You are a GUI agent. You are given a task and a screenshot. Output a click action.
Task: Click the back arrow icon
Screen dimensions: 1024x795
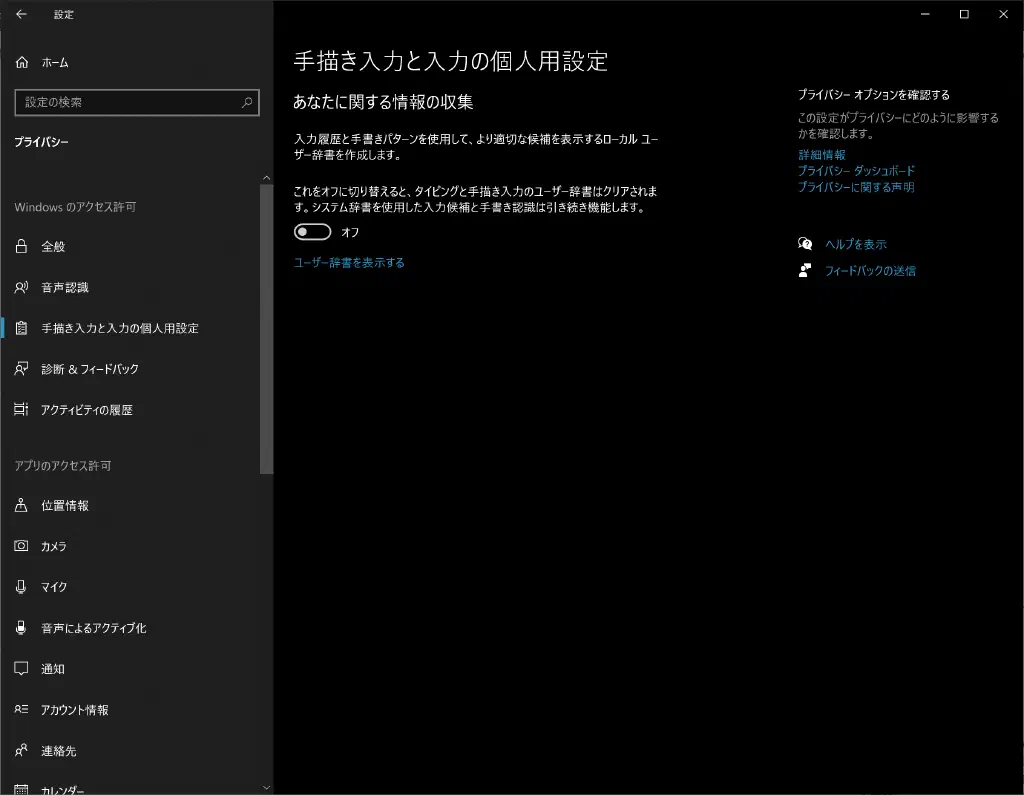[21, 15]
